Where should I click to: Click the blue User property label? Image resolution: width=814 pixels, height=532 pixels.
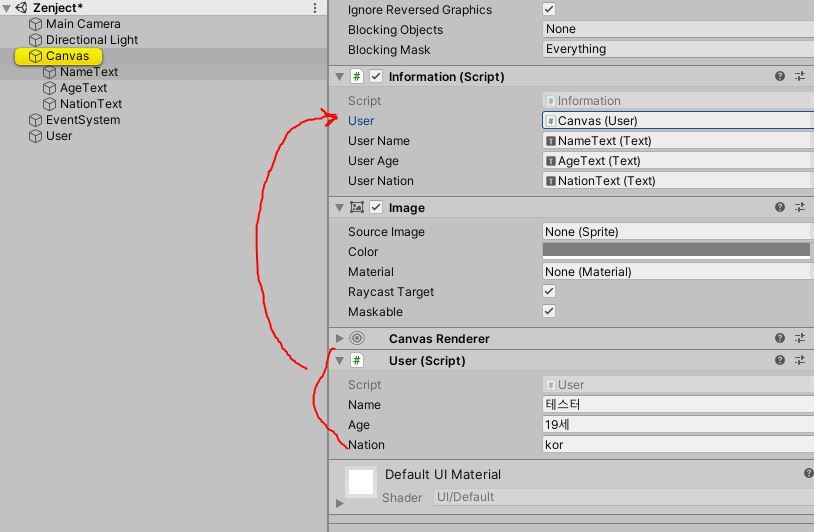(361, 121)
